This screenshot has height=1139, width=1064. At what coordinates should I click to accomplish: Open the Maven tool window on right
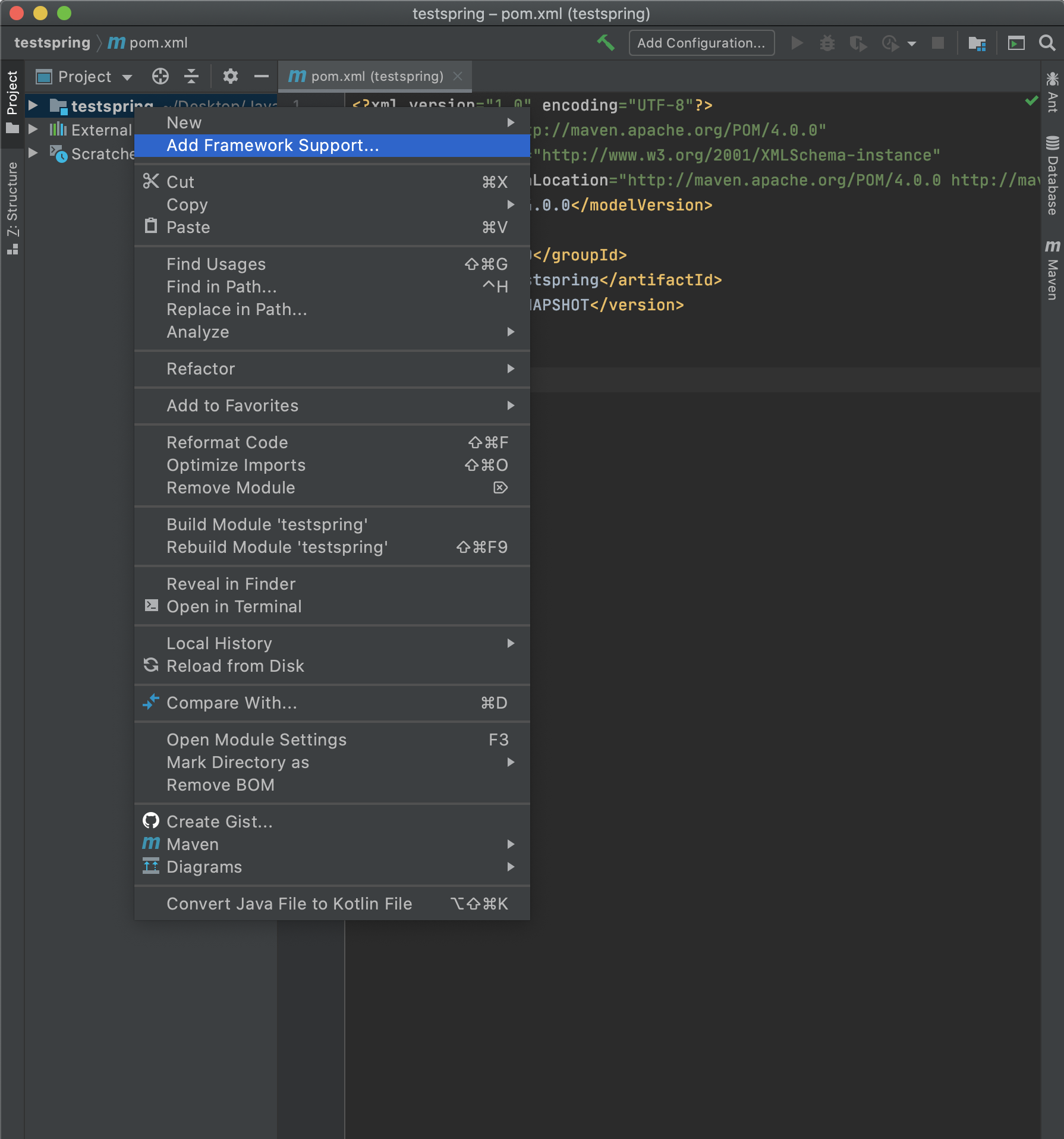[1052, 269]
